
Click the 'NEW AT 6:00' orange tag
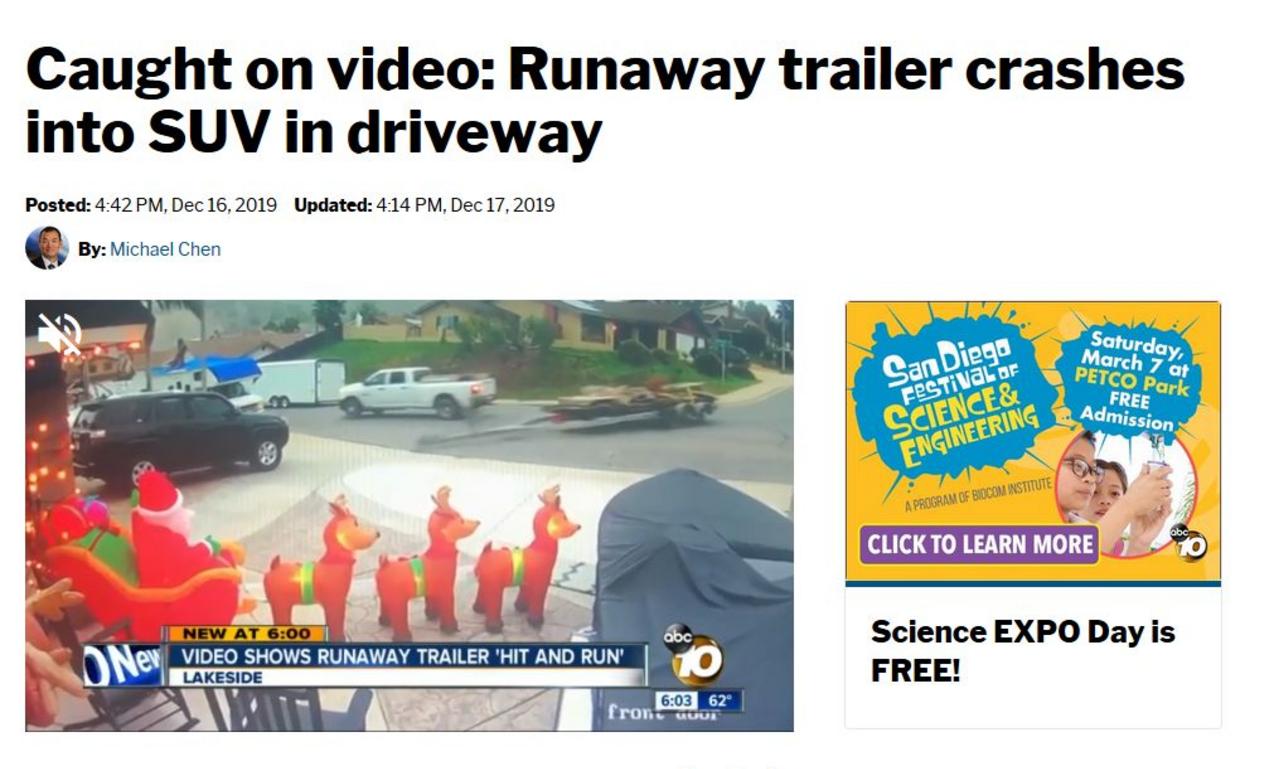(x=246, y=634)
